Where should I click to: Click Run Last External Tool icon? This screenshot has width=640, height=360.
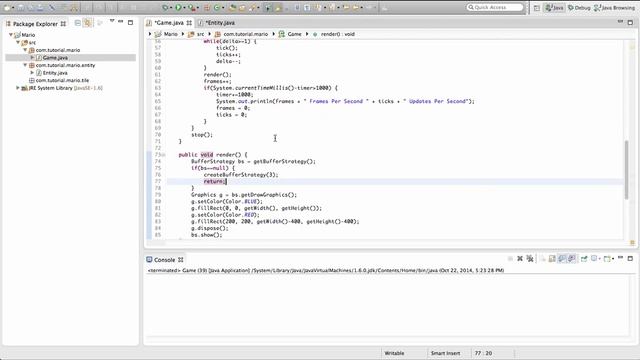point(191,7)
